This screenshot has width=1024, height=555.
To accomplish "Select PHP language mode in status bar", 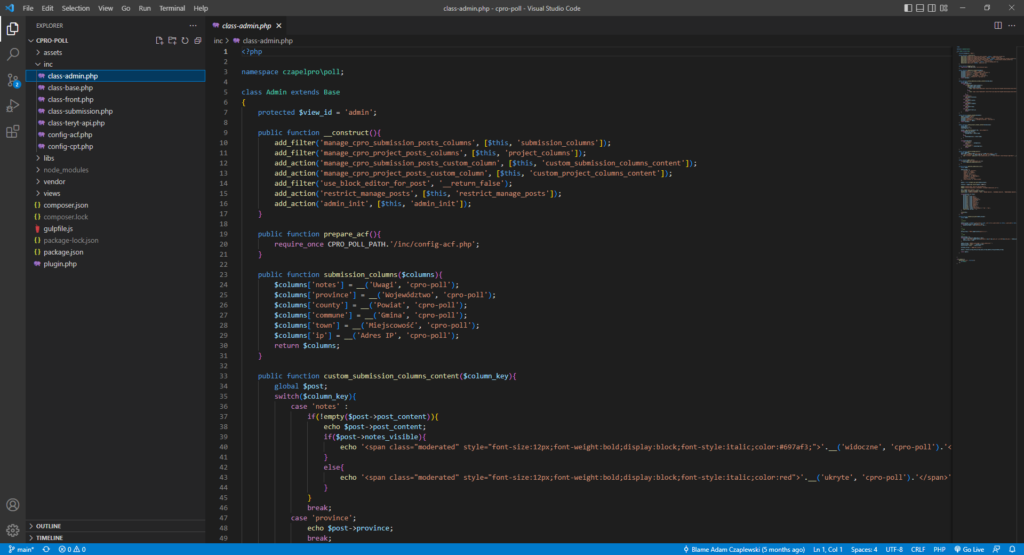I will (x=939, y=550).
